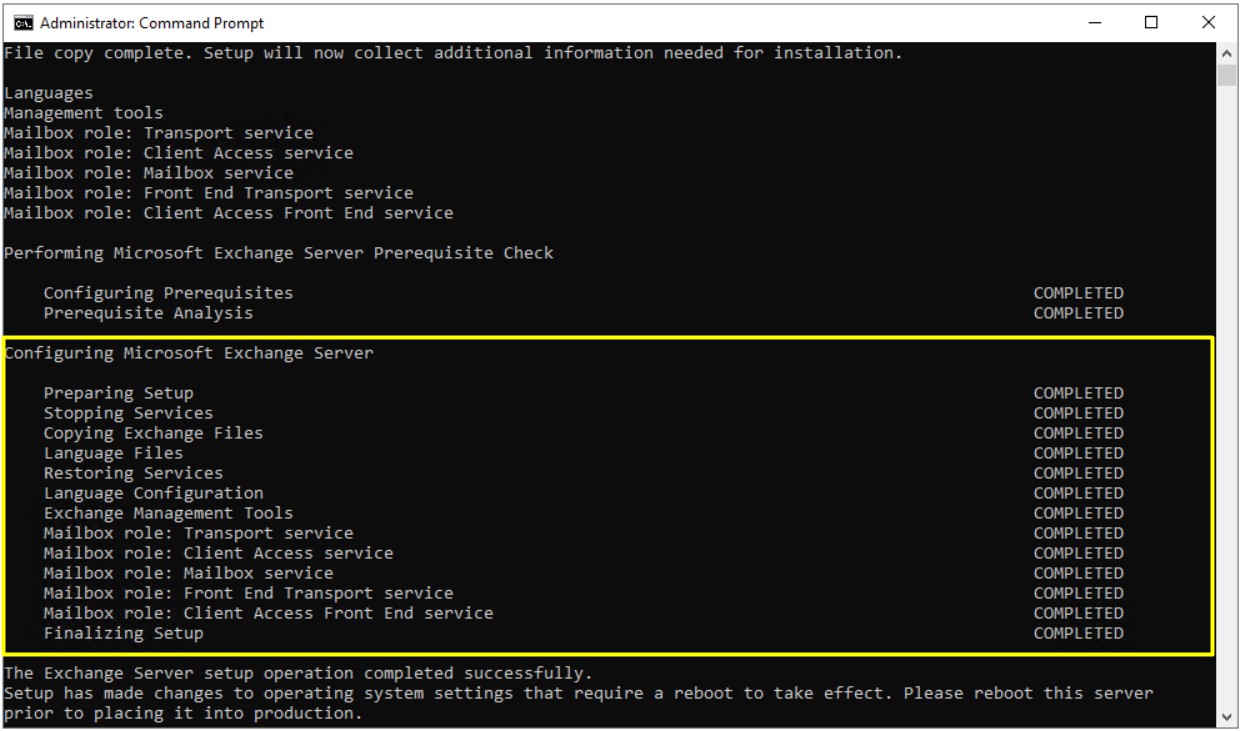This screenshot has width=1241, height=731.
Task: Click COMPLETED beside 'Client Access Front End service'
Action: 1079,613
